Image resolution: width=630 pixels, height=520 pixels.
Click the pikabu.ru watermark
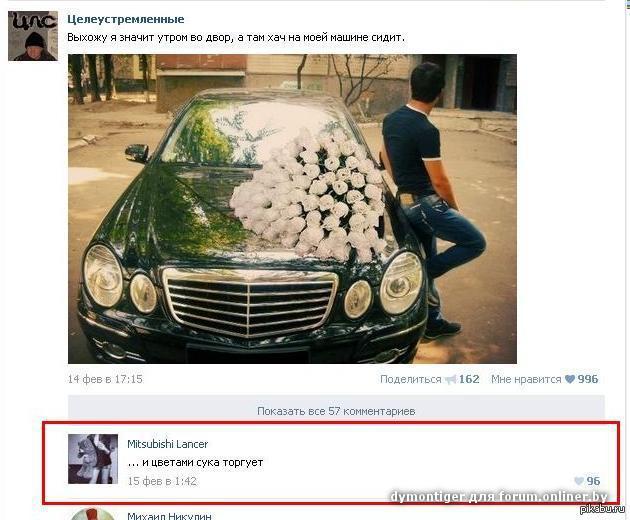click(602, 509)
